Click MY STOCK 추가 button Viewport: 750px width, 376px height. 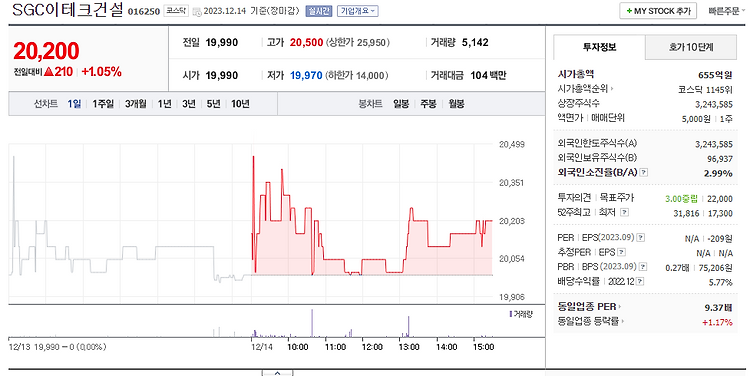658,11
